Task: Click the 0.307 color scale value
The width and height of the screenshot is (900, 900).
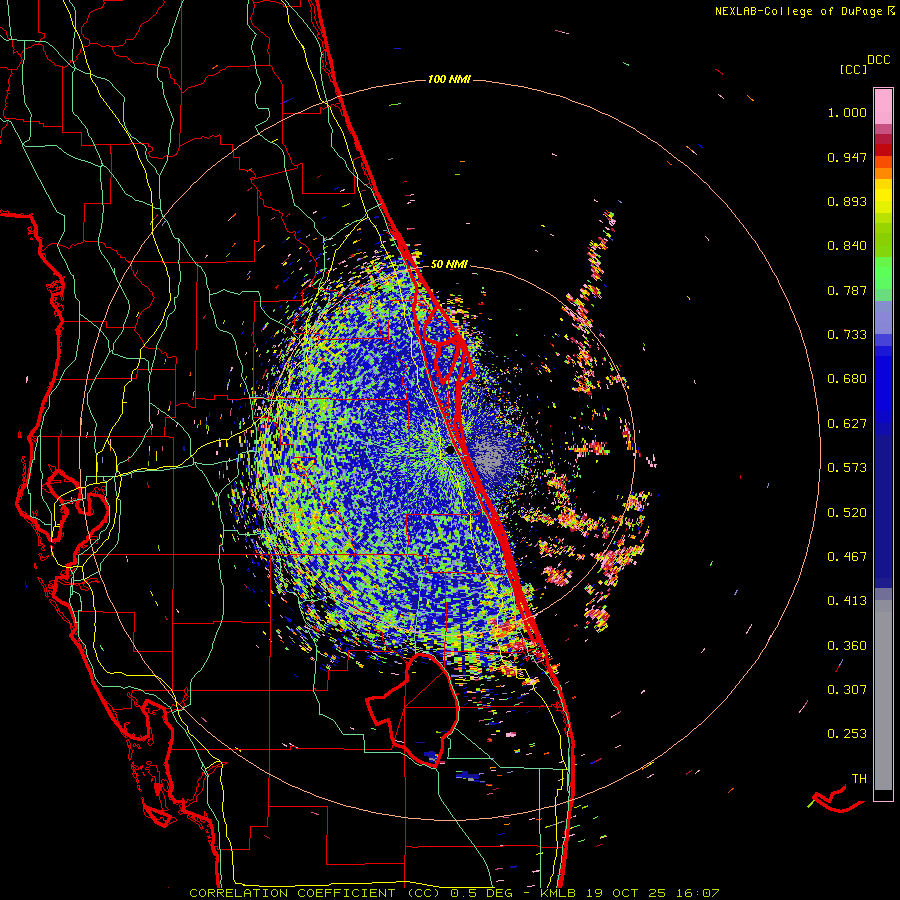Action: pyautogui.click(x=847, y=690)
